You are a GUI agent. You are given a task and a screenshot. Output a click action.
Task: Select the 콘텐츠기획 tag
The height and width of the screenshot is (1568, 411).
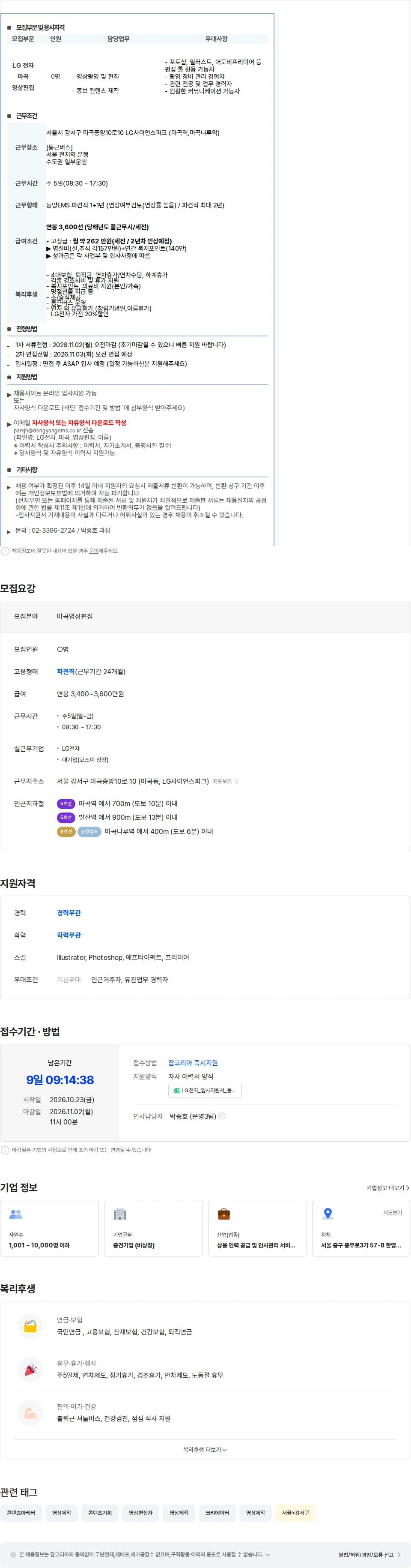pos(100,1513)
